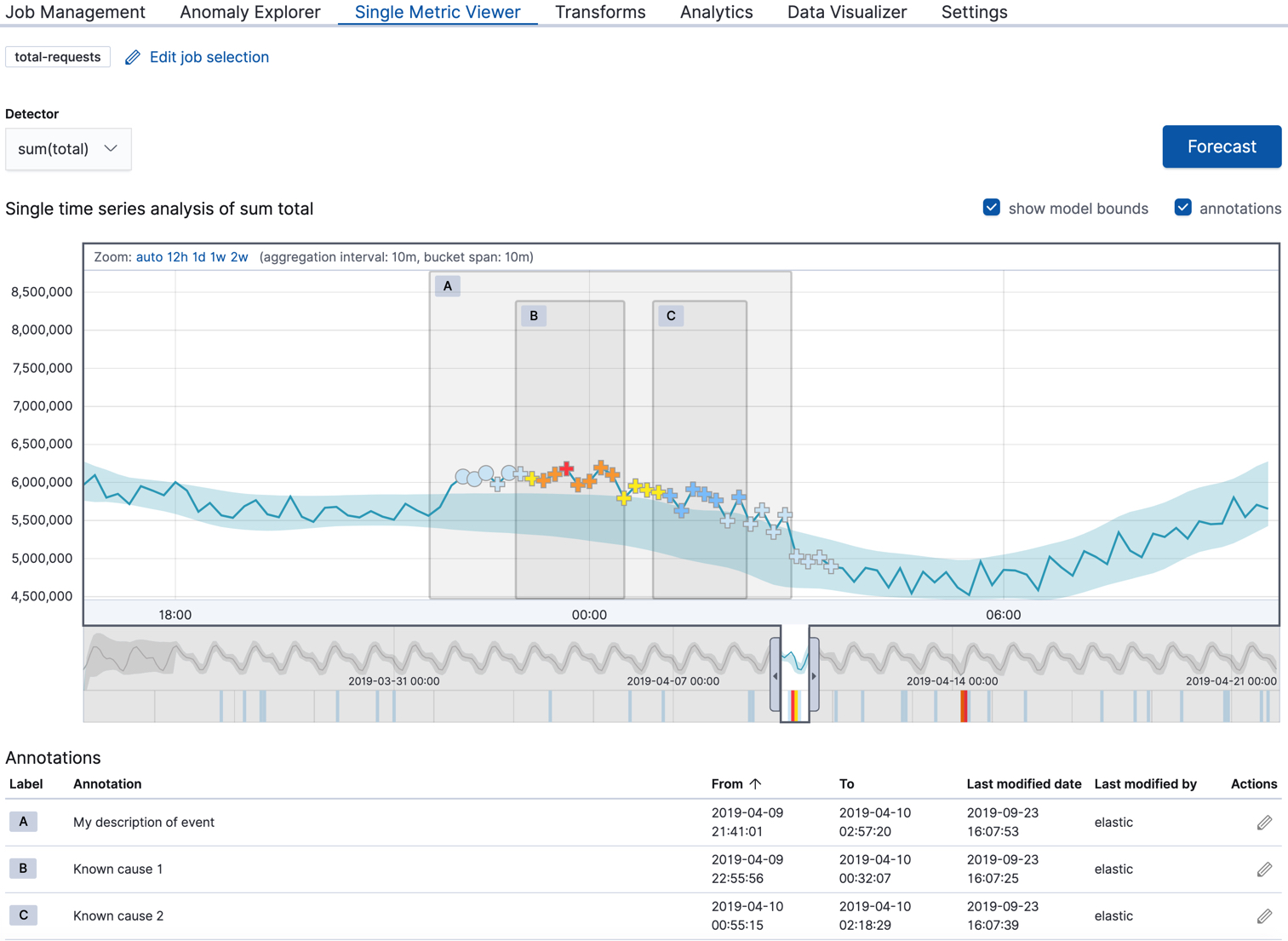Click the "total-requests" job badge

pos(57,57)
